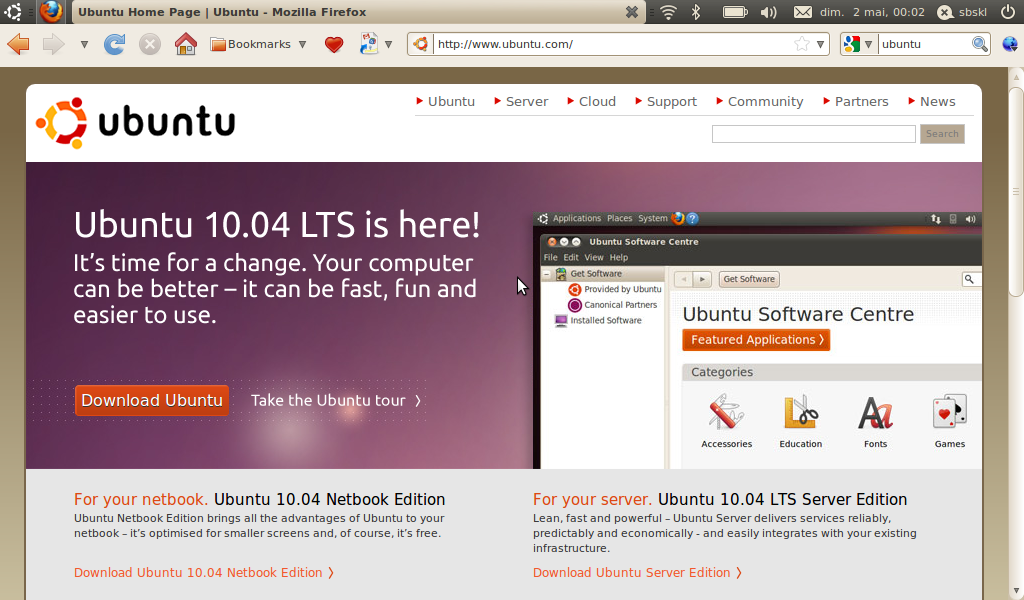Click the vertical scrollbar thumb

(1016, 191)
